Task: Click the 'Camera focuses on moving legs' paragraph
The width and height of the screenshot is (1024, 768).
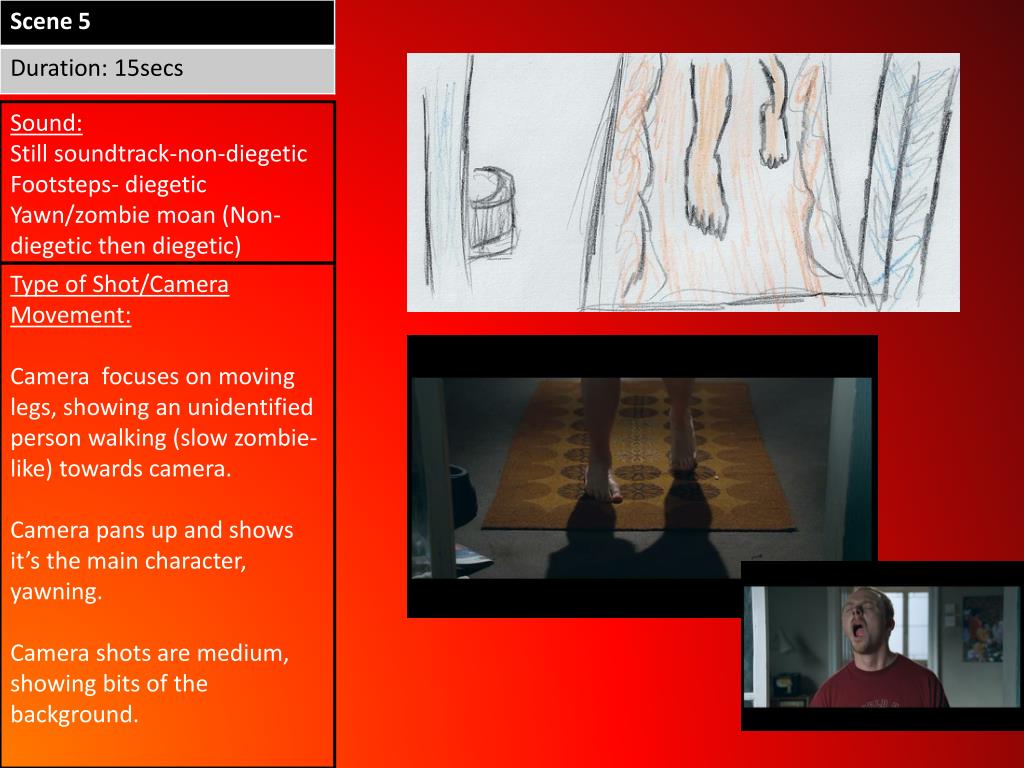Action: click(x=163, y=423)
